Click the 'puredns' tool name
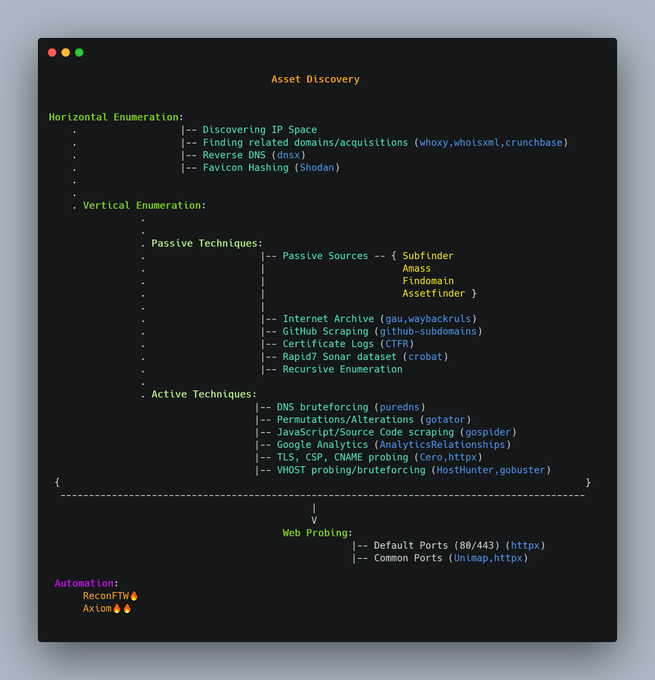 pyautogui.click(x=400, y=407)
